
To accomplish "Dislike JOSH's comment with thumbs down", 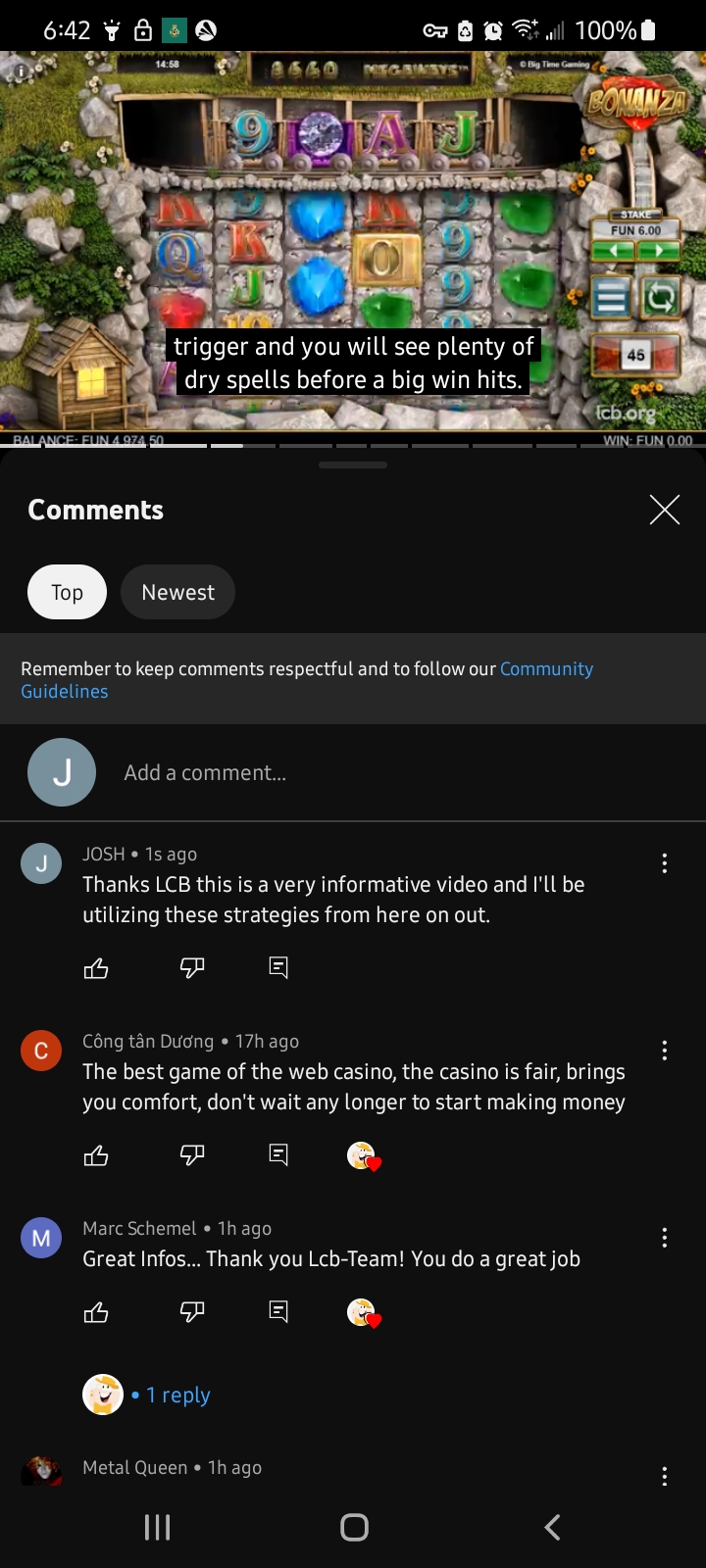I will pos(192,969).
